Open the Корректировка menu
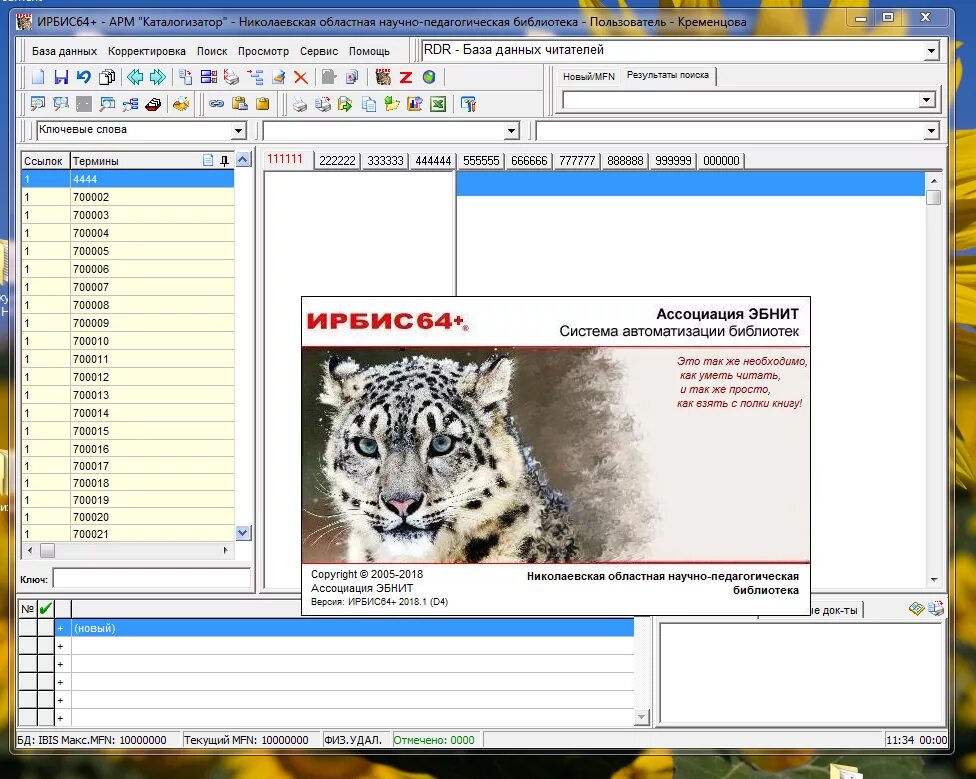Screen dimensions: 976x779 [x=146, y=51]
